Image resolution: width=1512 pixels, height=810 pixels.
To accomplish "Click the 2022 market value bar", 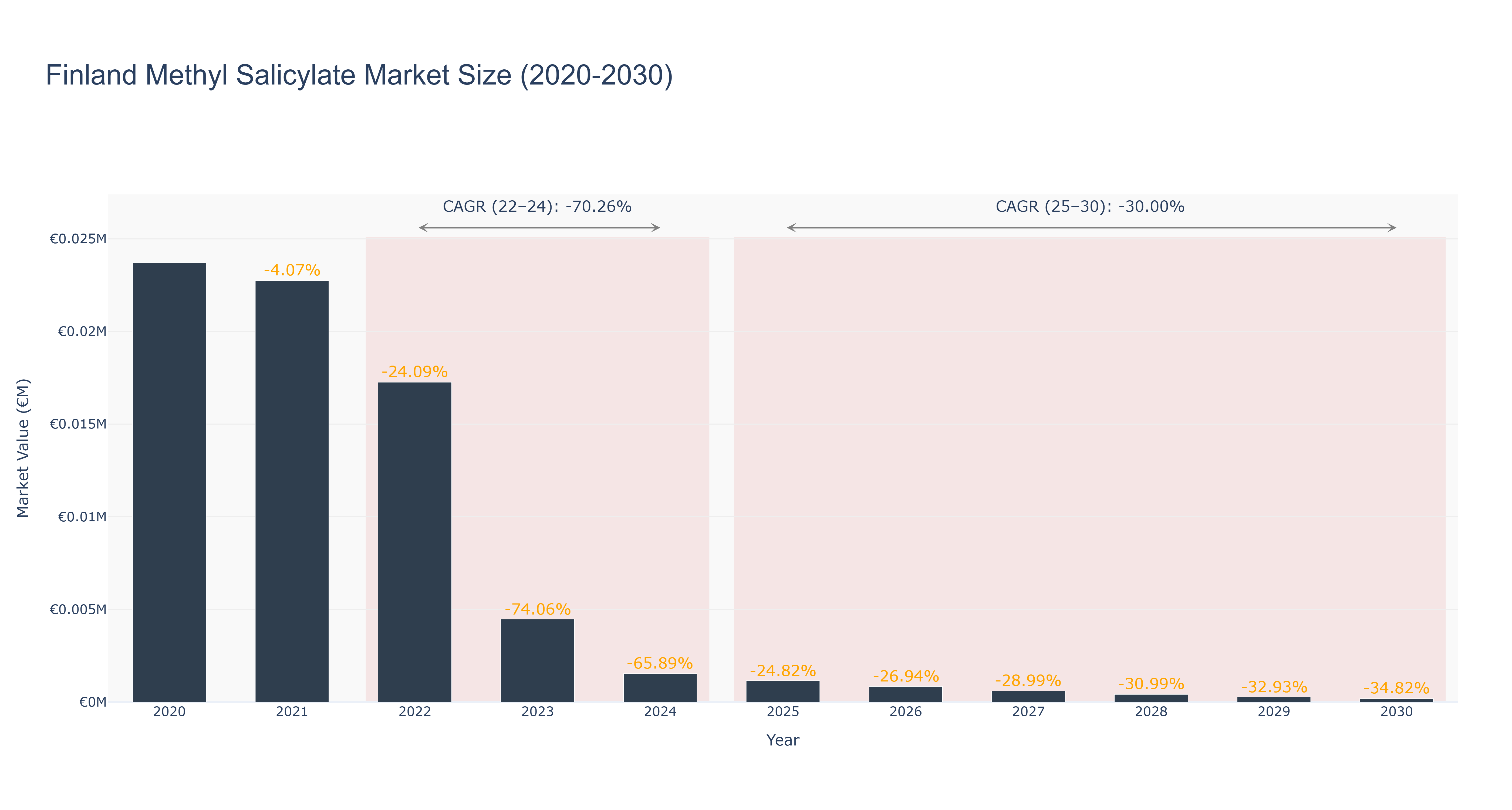I will (414, 542).
